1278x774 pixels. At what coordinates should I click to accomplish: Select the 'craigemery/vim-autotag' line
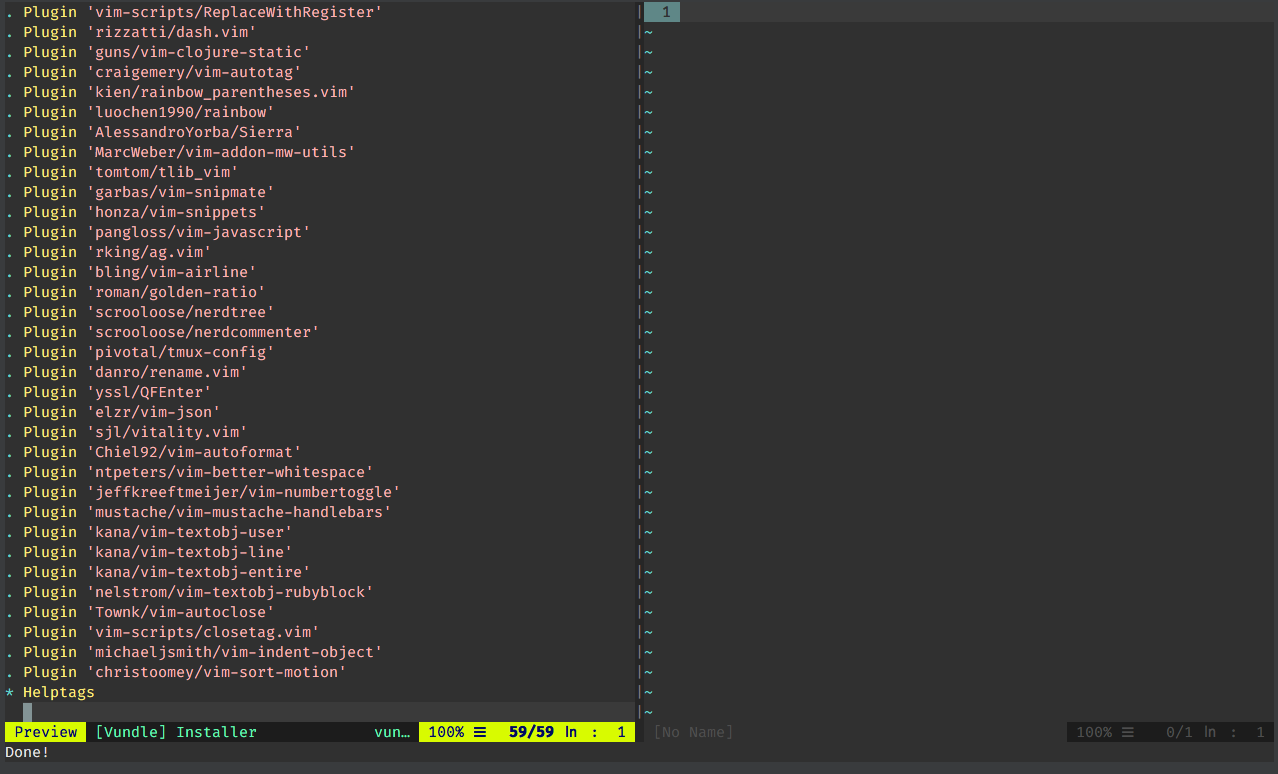point(153,72)
